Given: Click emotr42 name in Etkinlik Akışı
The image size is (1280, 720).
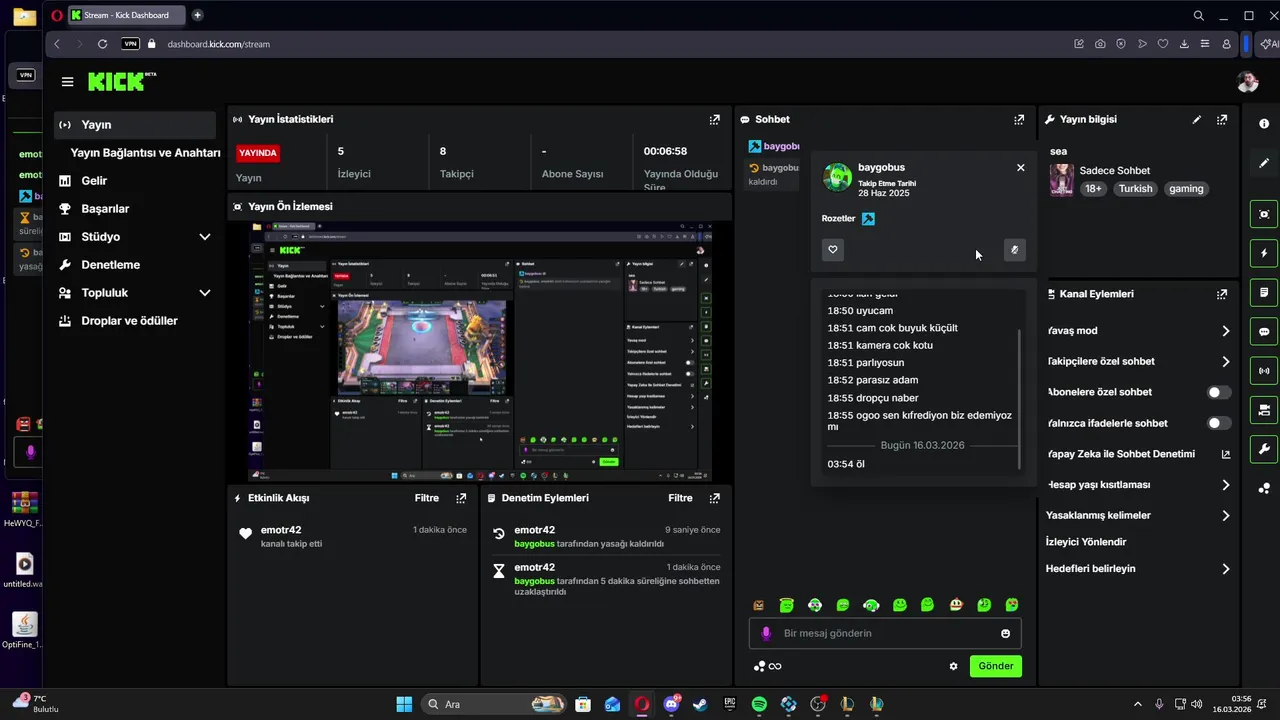Looking at the screenshot, I should 281,530.
